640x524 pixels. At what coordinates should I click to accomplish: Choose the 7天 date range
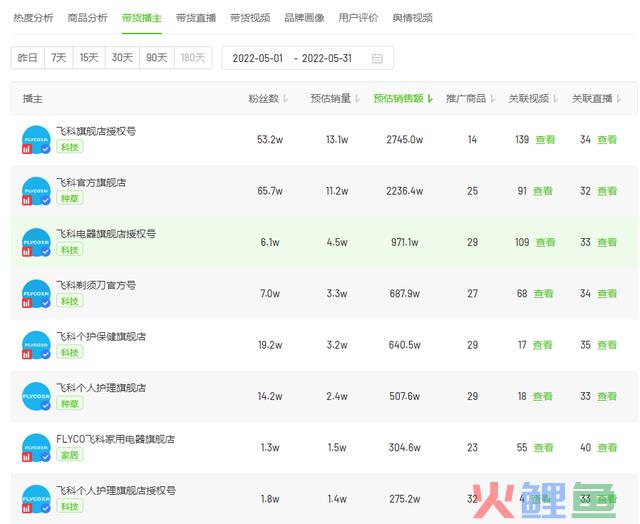tap(59, 58)
